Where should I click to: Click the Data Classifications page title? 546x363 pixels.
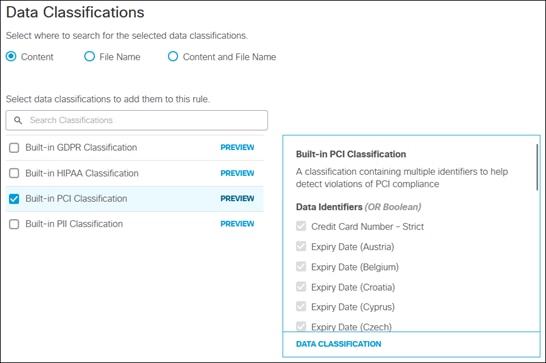pyautogui.click(x=75, y=12)
